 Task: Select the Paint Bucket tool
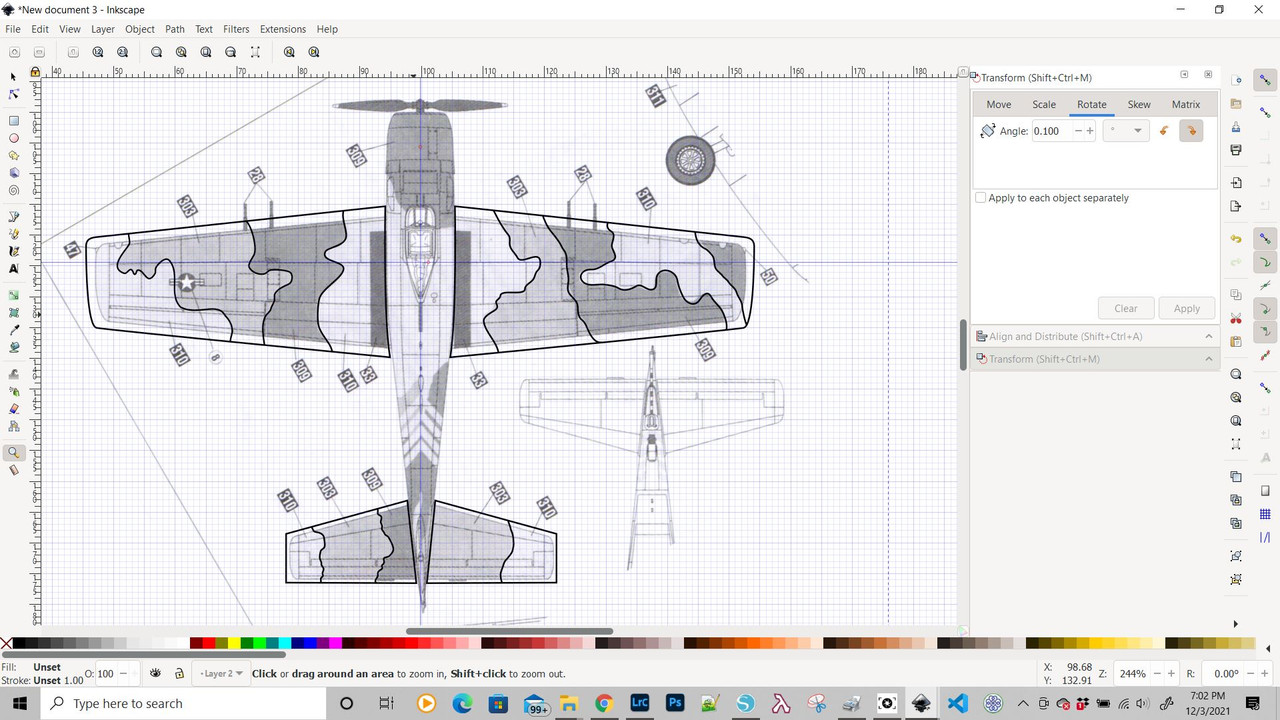click(x=14, y=347)
